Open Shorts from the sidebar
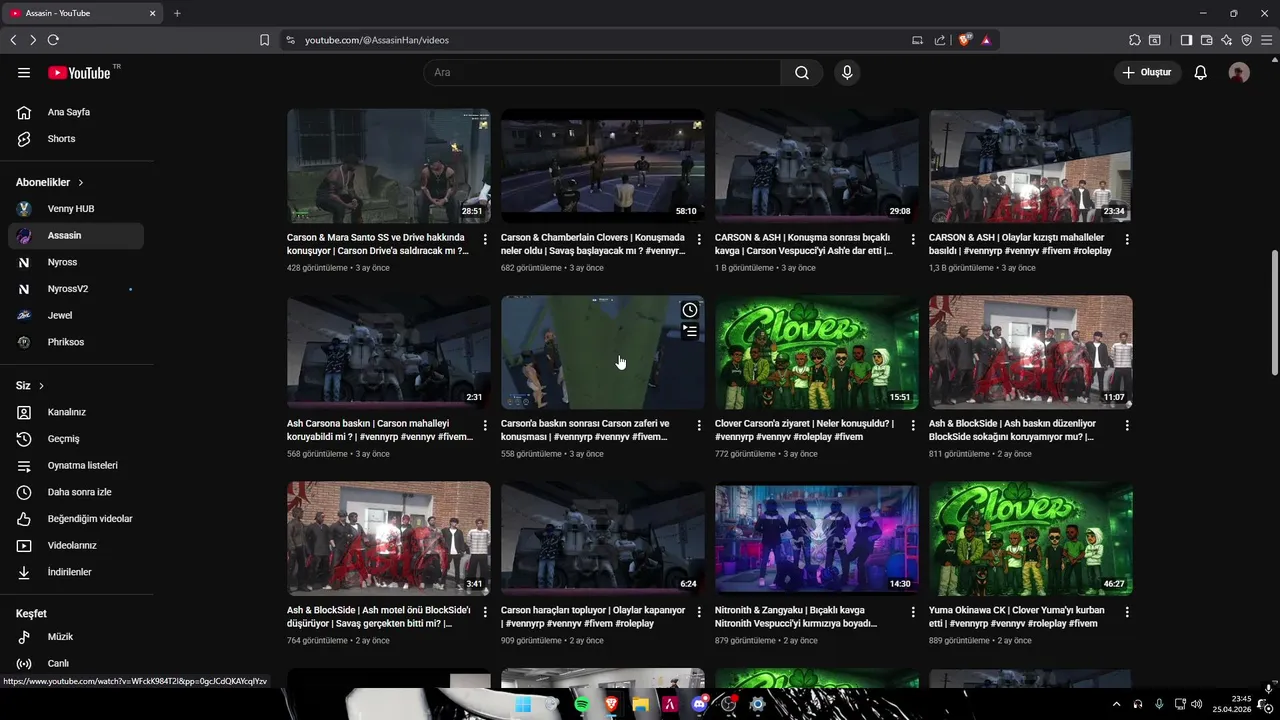Viewport: 1280px width, 720px height. pos(76,139)
